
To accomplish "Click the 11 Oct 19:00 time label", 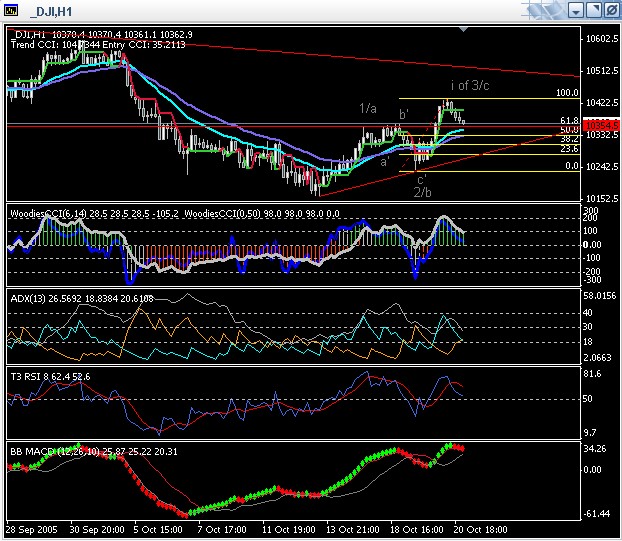I will [289, 529].
